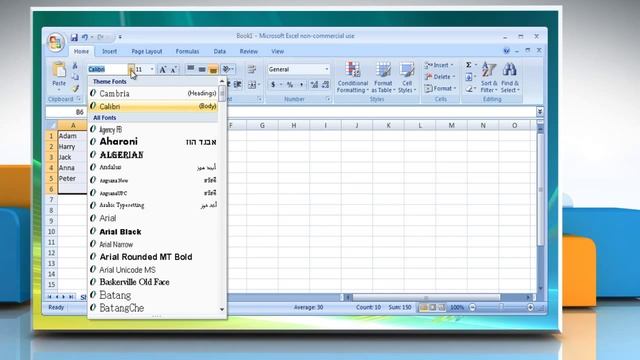The image size is (640, 360).
Task: Click the AutoSum sigma icon
Action: (x=469, y=65)
